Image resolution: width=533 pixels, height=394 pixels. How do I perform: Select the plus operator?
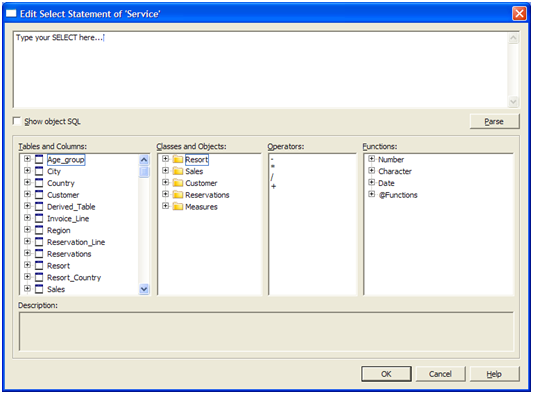tap(274, 186)
